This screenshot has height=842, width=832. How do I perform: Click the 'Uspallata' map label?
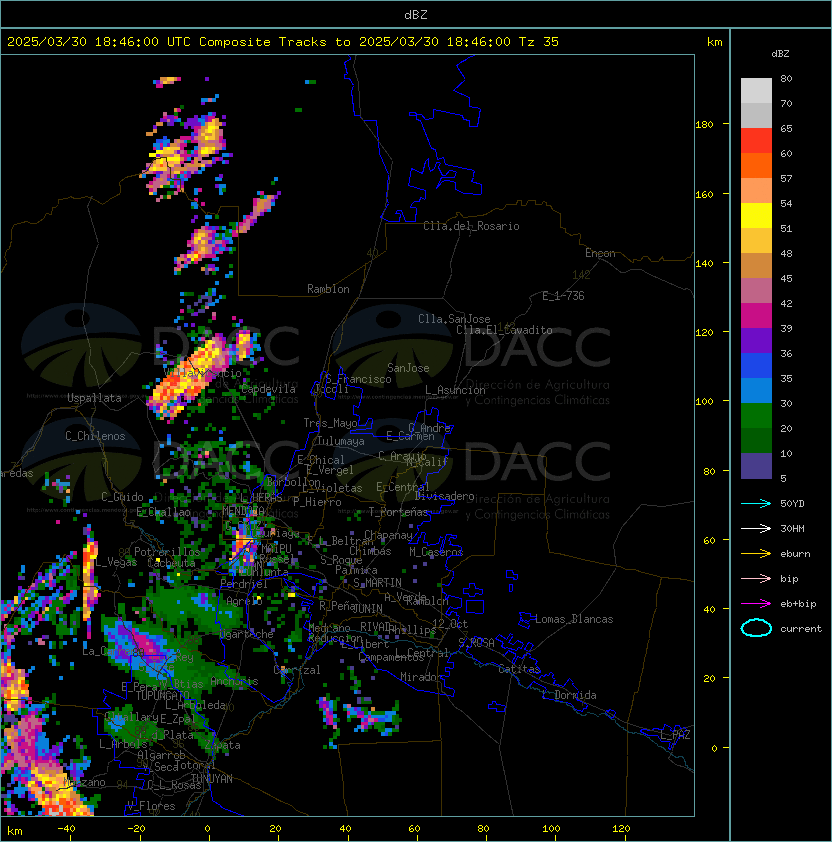coord(94,398)
